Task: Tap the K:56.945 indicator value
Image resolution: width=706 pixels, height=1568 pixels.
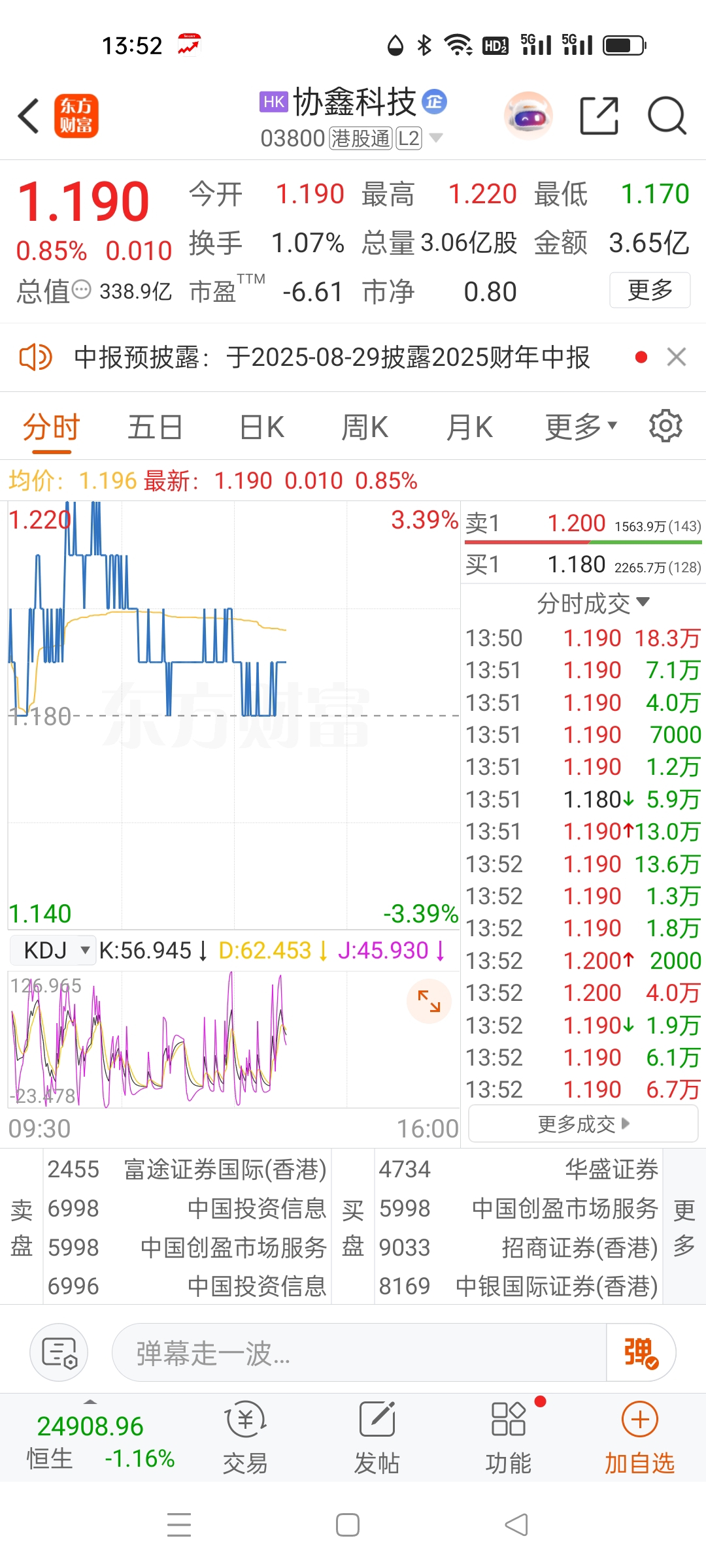Action: 154,950
